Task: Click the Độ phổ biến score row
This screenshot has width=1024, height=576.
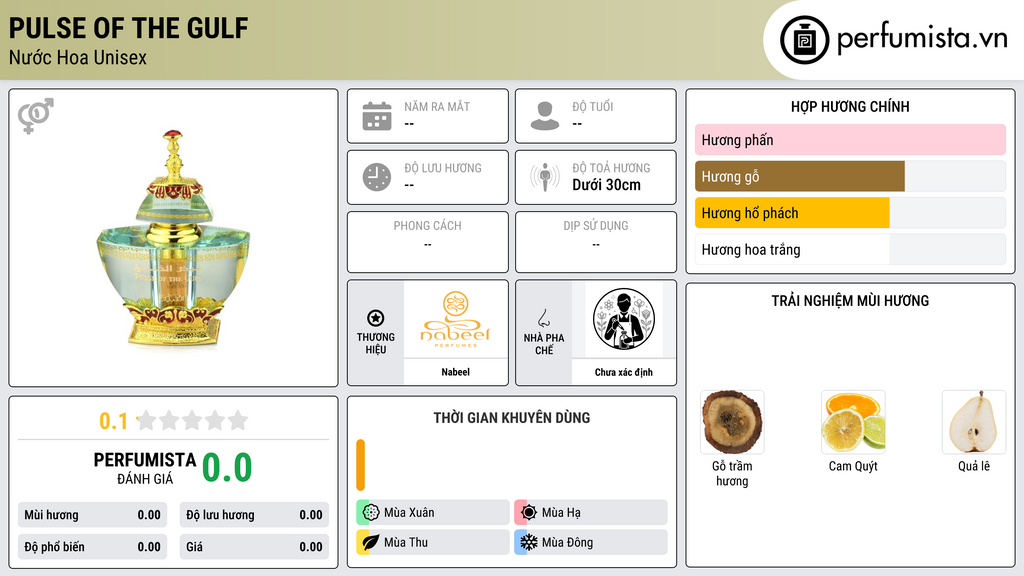Action: coord(92,547)
